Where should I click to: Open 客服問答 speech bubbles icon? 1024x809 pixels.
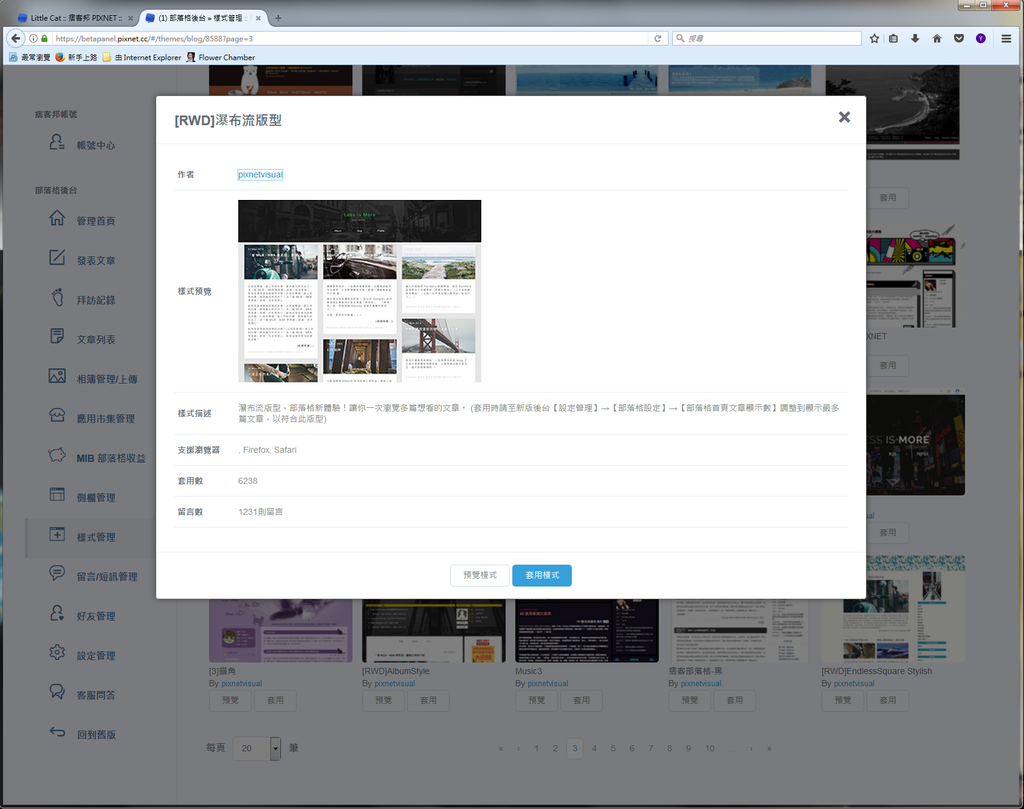pyautogui.click(x=57, y=692)
